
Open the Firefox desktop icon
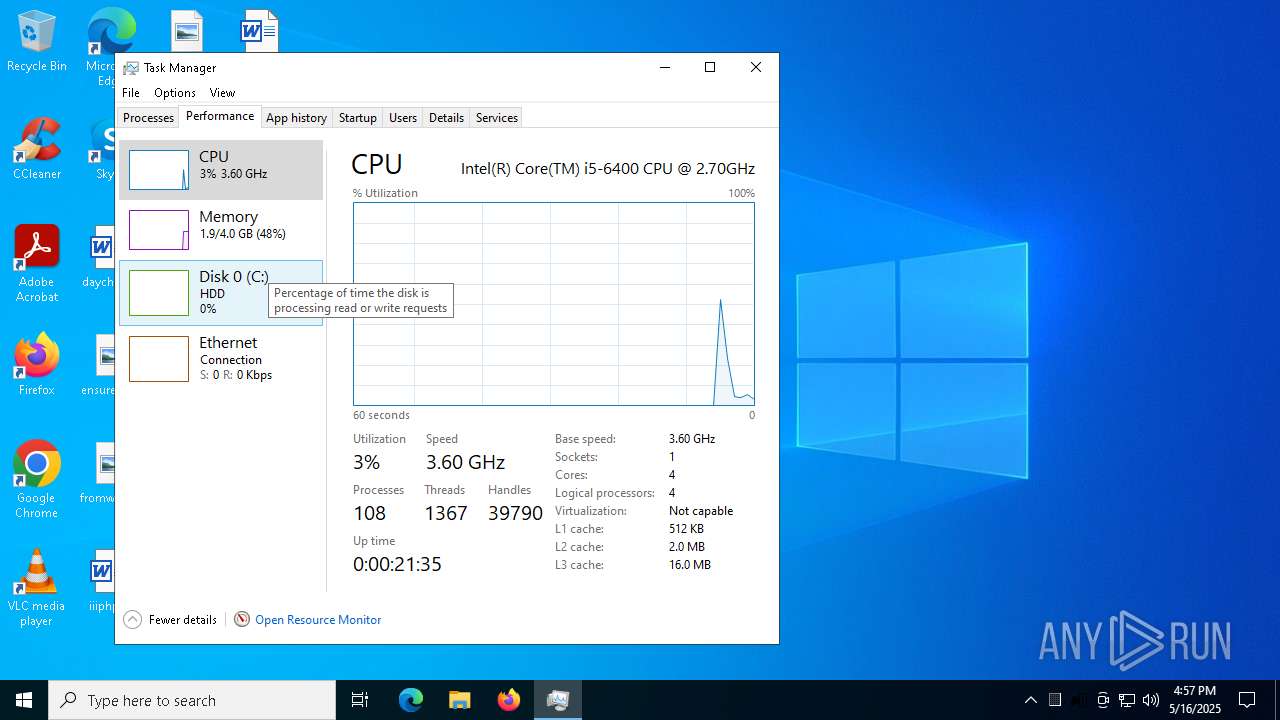point(37,365)
